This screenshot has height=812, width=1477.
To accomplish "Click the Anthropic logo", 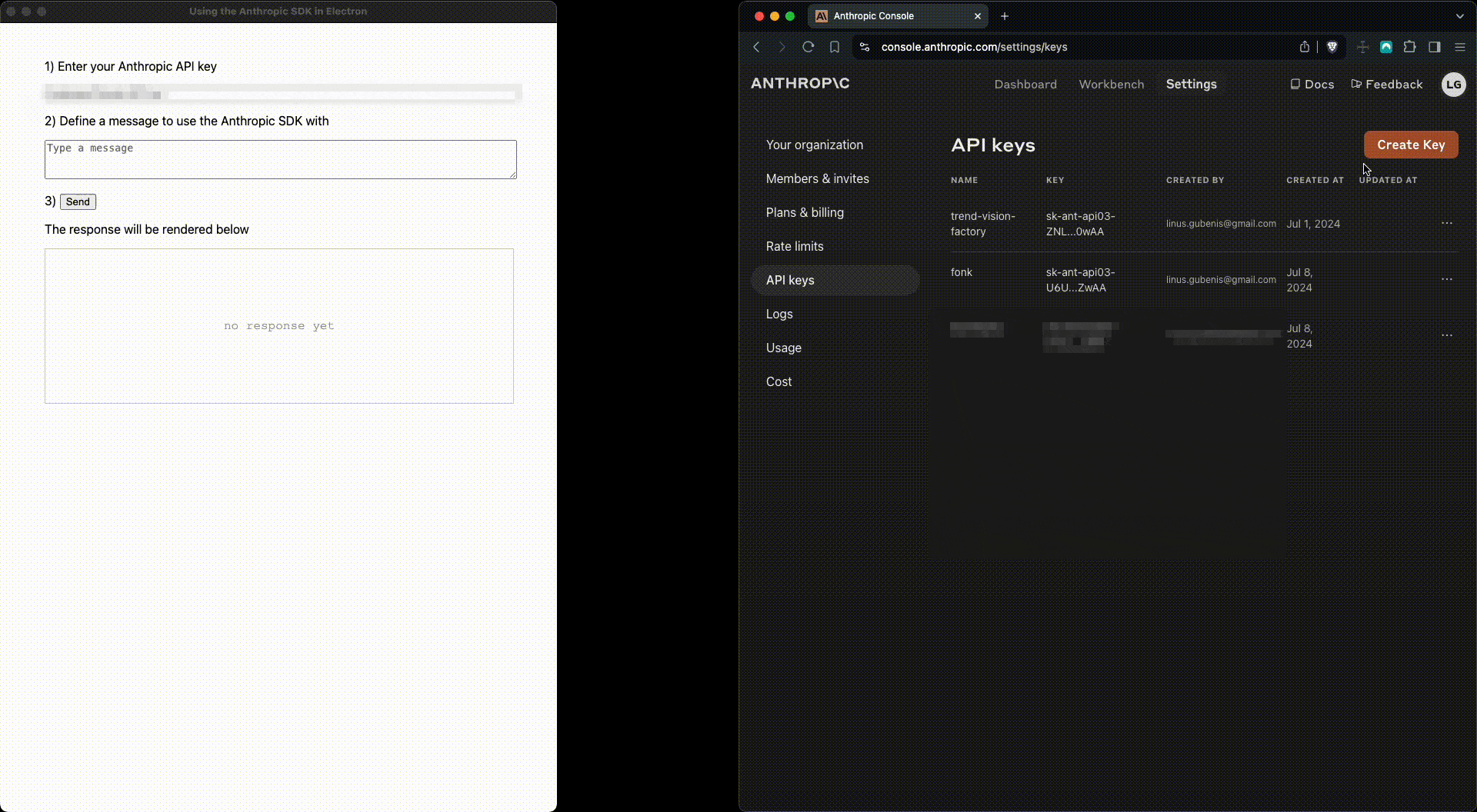I will point(800,83).
